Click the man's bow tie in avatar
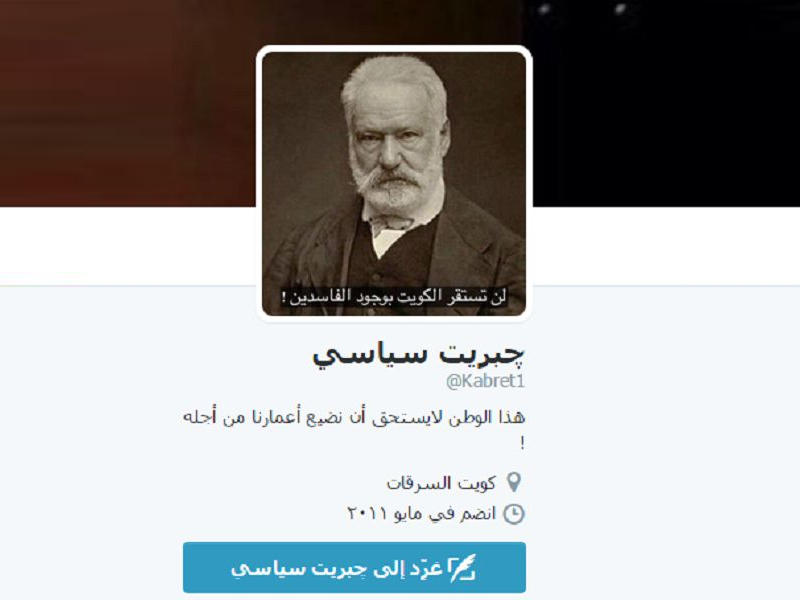 coord(393,225)
